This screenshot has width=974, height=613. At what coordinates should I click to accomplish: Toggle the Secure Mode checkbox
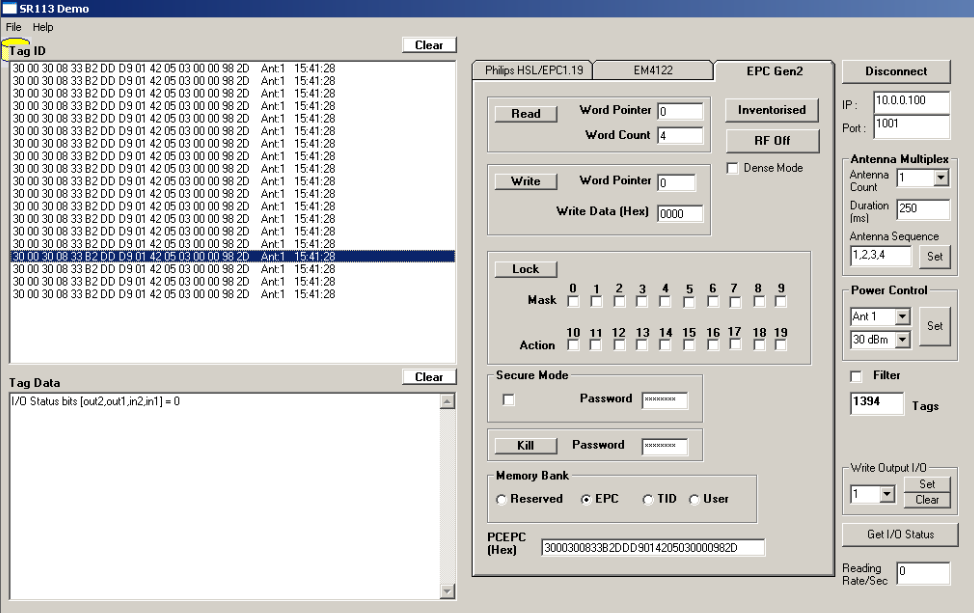pyautogui.click(x=508, y=400)
